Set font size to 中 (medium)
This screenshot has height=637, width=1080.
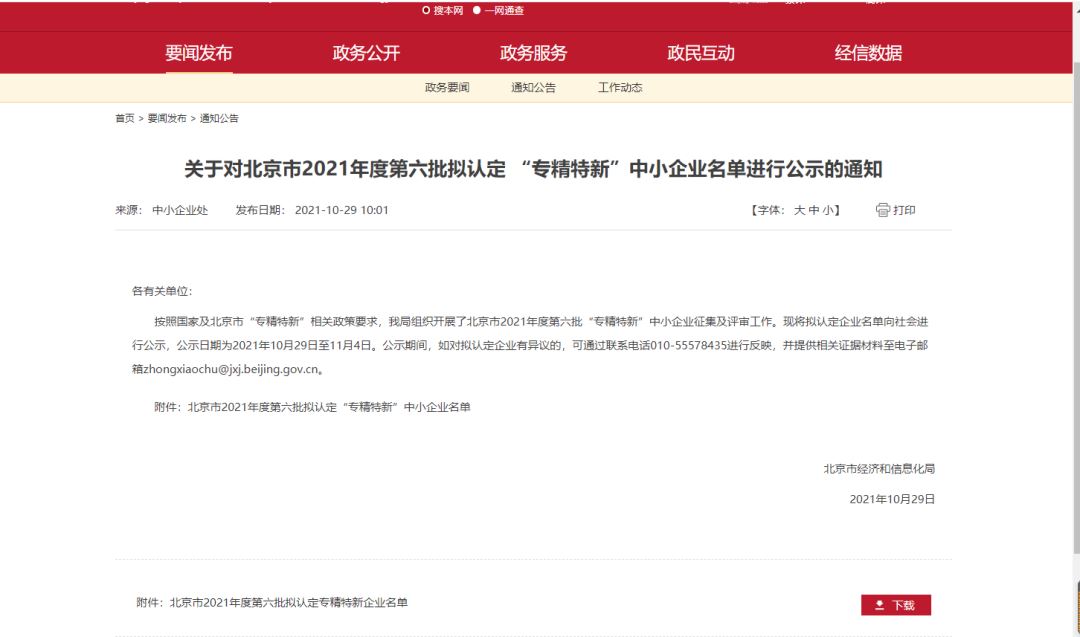tap(813, 210)
